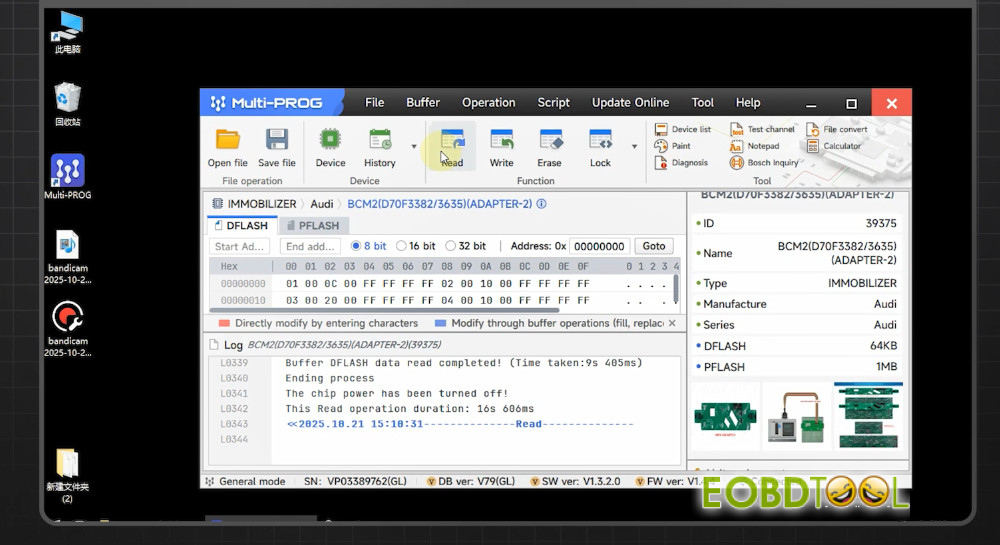Switch to 32 bit display mode
This screenshot has height=545, width=1000.
pyautogui.click(x=451, y=246)
